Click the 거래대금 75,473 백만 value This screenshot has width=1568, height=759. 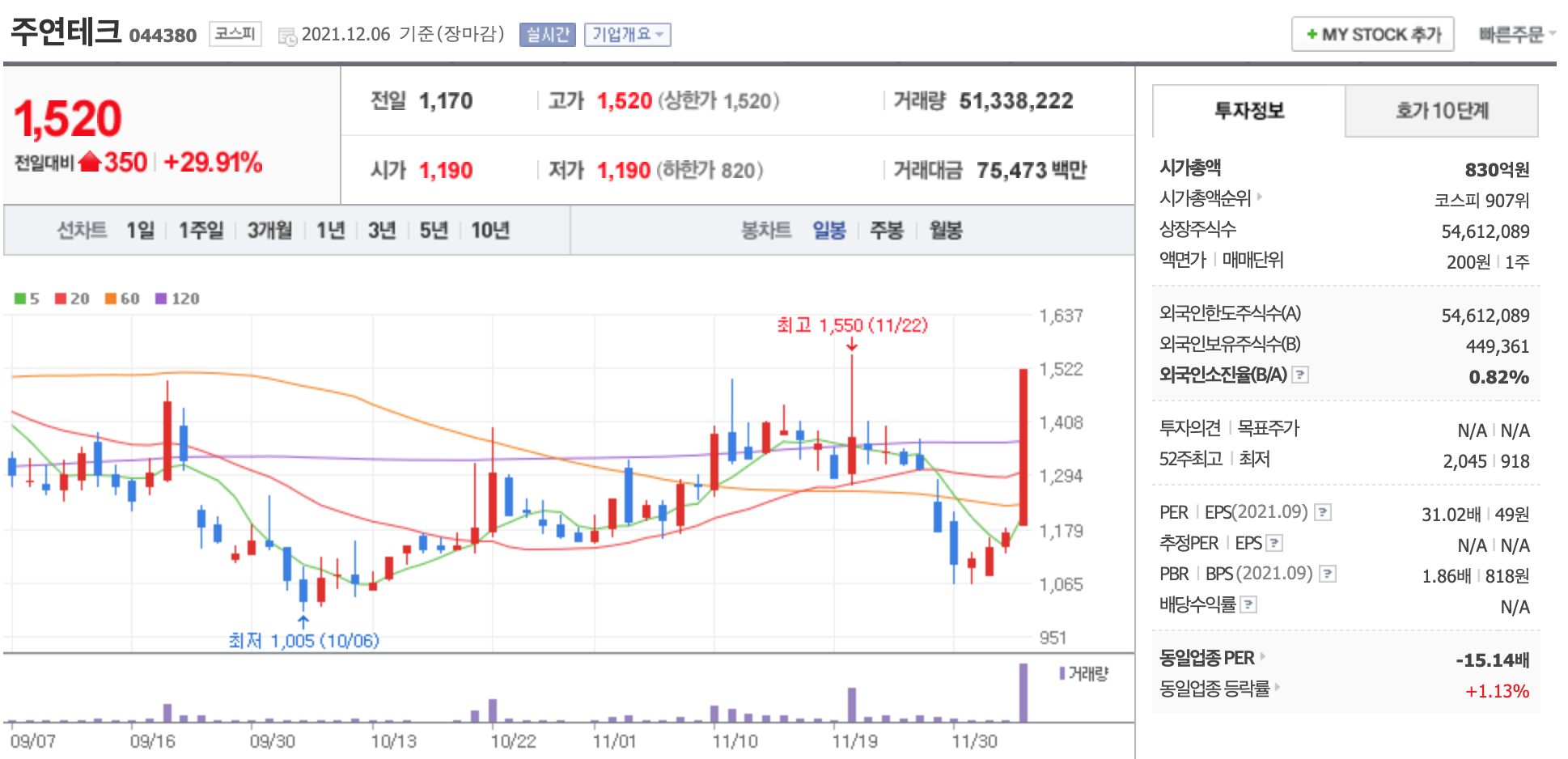pos(1032,171)
